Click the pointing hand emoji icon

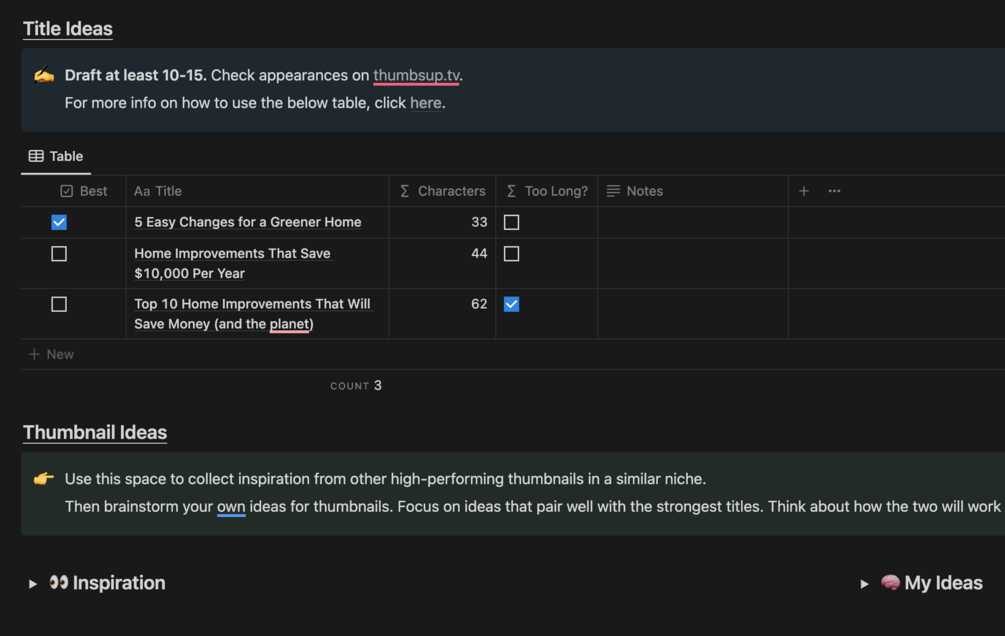click(x=44, y=479)
